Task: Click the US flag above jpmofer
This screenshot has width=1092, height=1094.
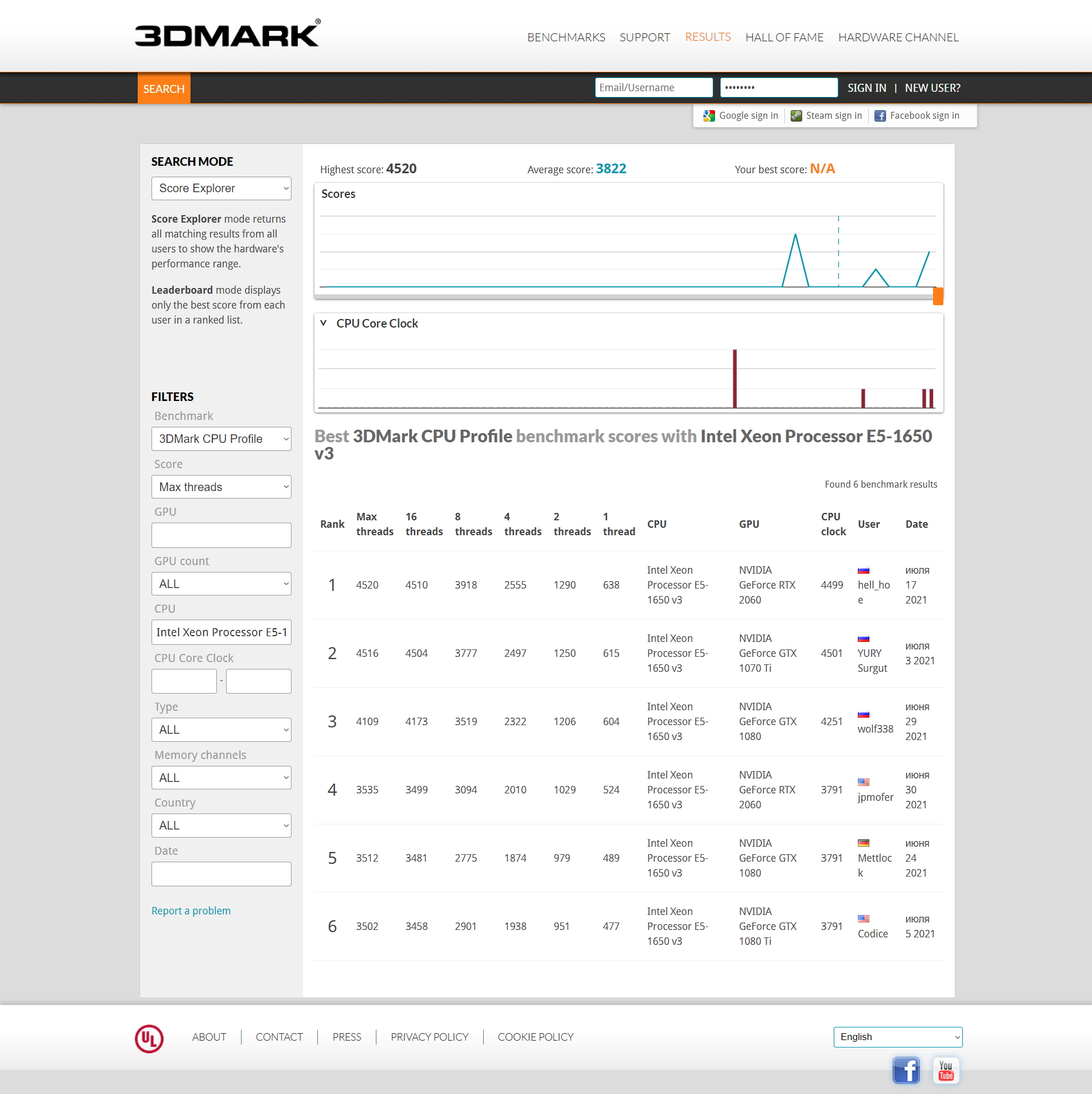Action: click(864, 782)
